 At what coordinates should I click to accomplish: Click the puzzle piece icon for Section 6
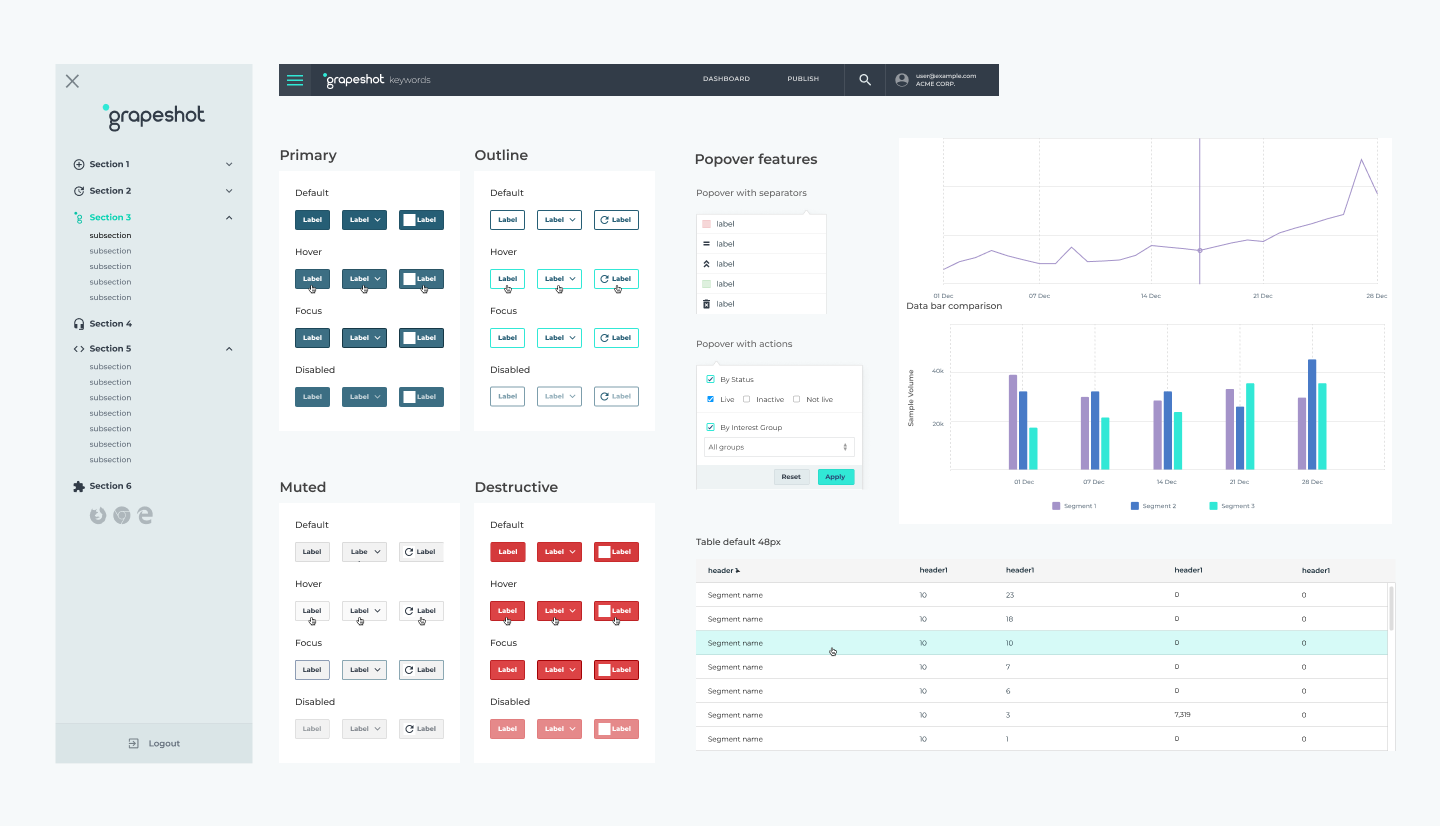[x=78, y=485]
